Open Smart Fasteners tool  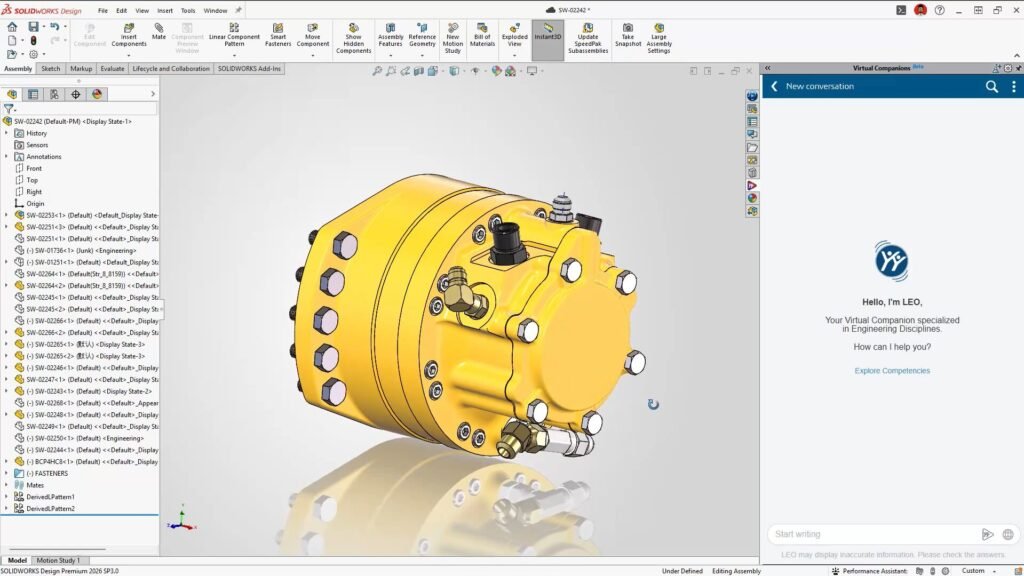click(x=278, y=35)
